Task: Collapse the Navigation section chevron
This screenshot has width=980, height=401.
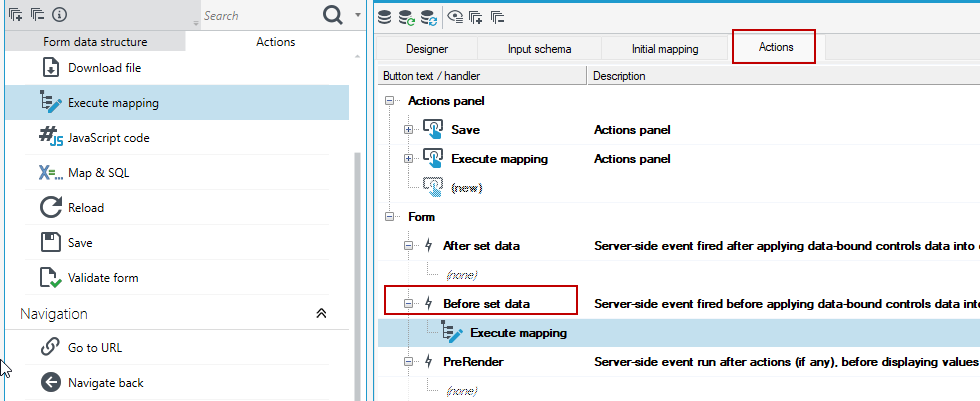Action: (x=321, y=313)
